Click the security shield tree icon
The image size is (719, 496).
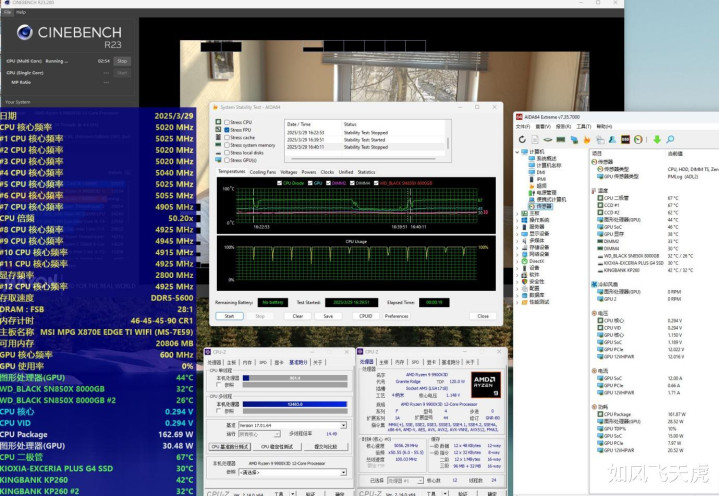coord(524,281)
